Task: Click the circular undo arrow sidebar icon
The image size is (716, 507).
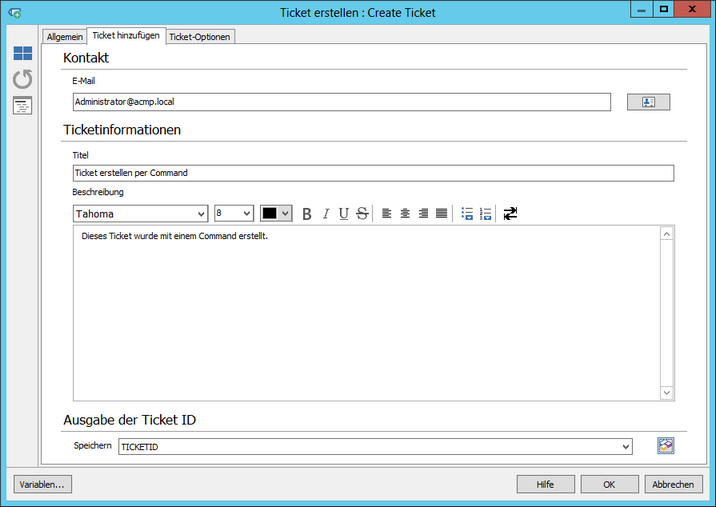Action: point(22,79)
